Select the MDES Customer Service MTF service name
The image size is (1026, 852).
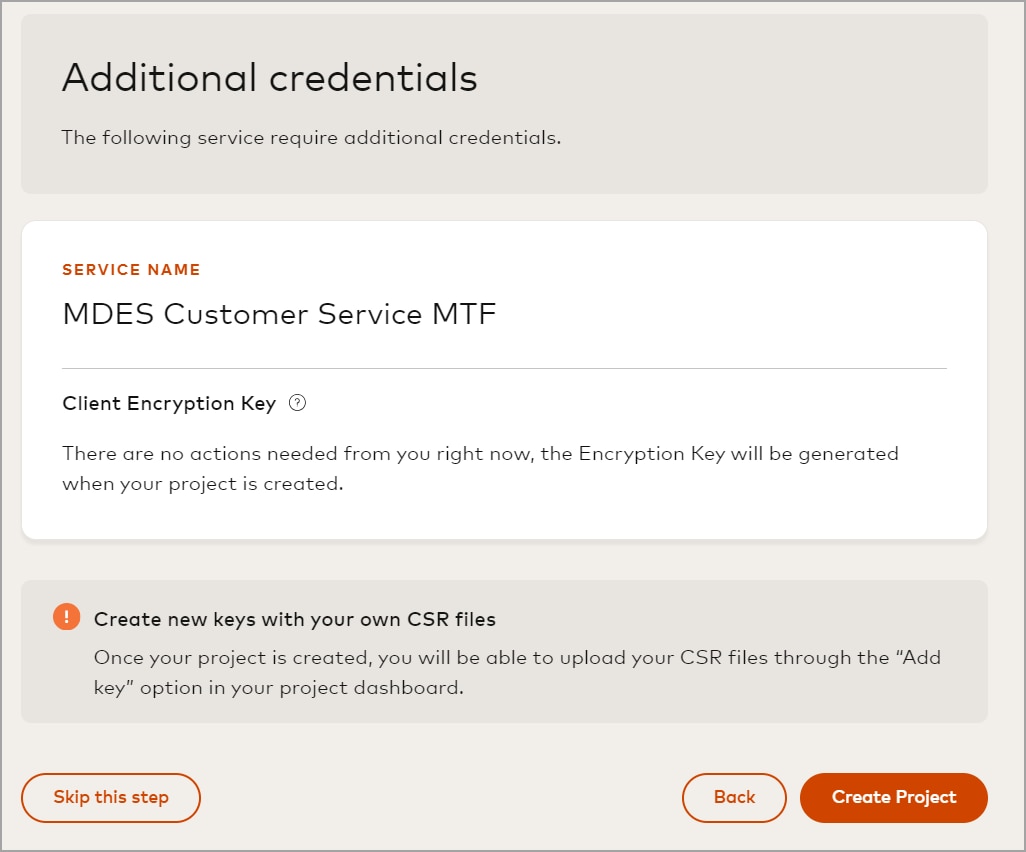click(x=279, y=313)
